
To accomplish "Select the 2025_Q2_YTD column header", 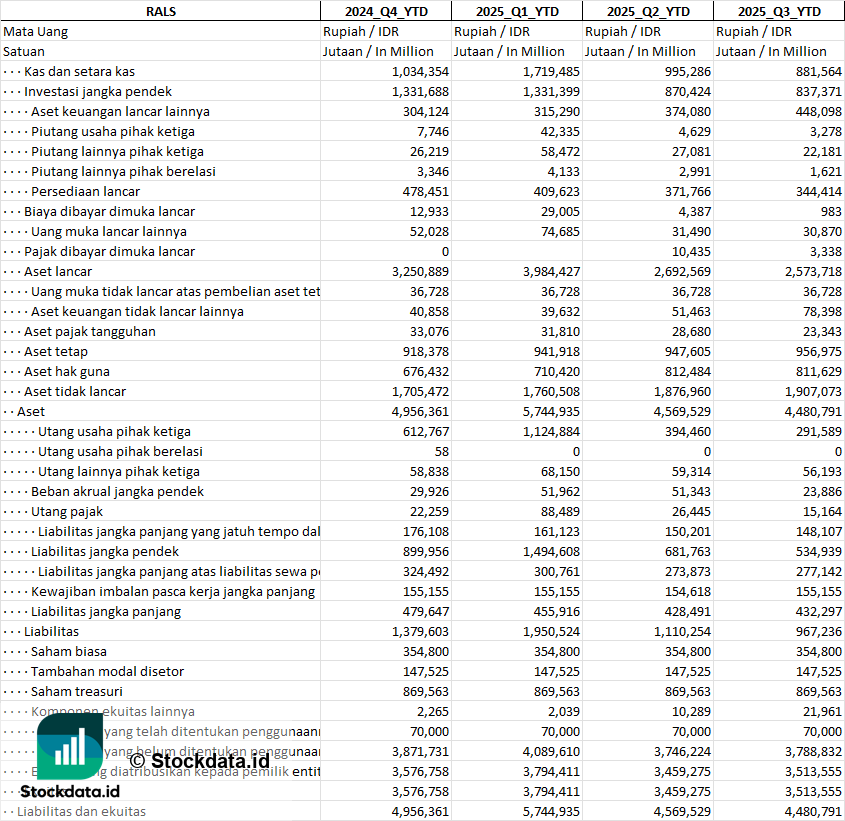I will coord(648,11).
